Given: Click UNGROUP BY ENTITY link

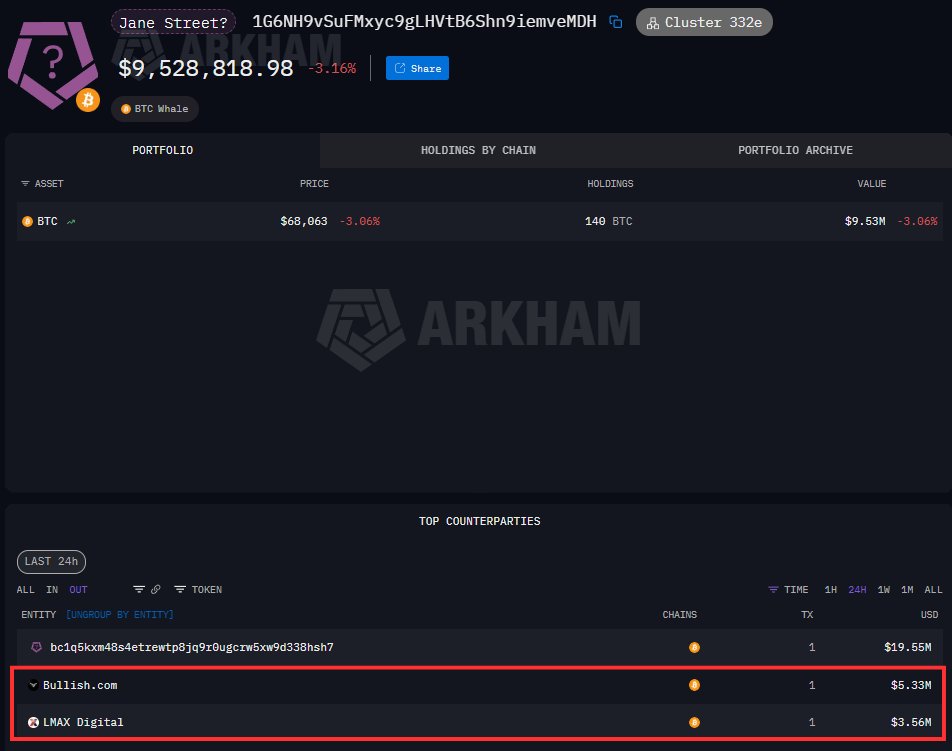Looking at the screenshot, I should pyautogui.click(x=120, y=614).
